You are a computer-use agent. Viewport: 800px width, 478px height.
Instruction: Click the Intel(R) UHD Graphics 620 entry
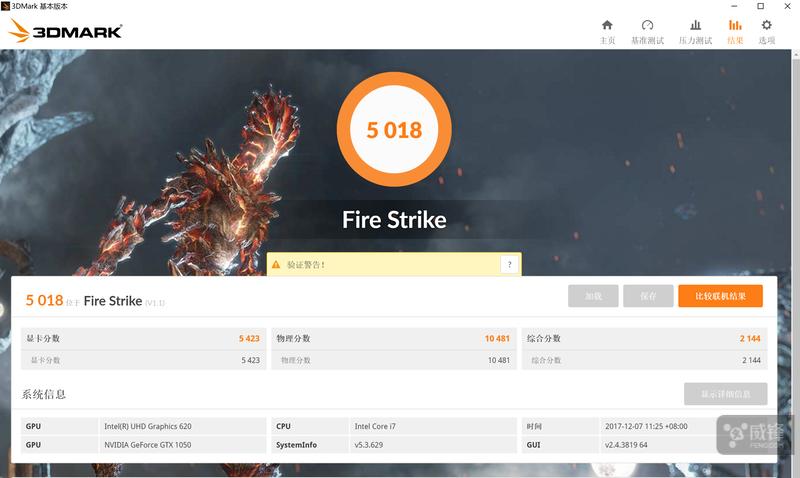(x=148, y=426)
